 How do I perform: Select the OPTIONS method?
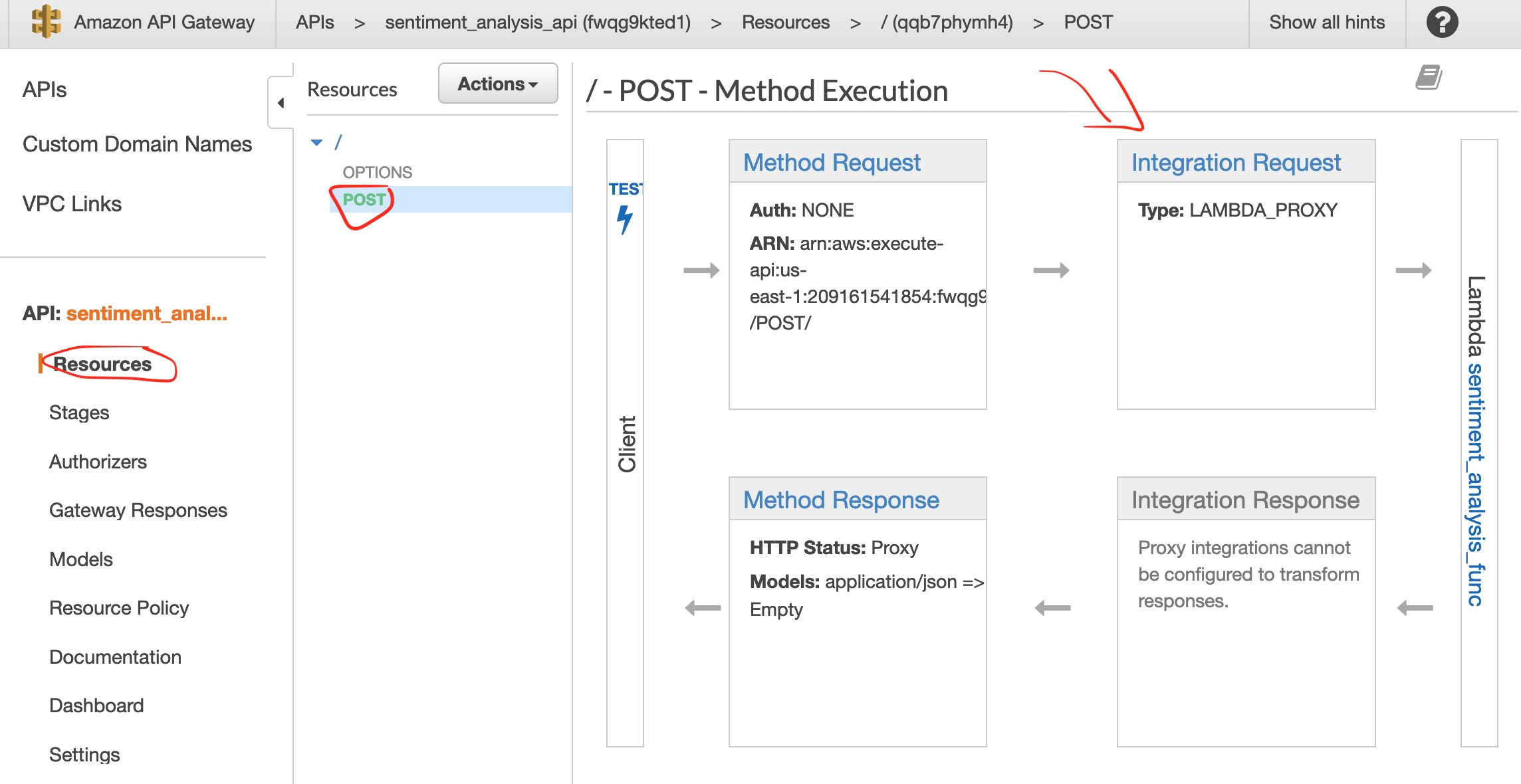pos(377,172)
